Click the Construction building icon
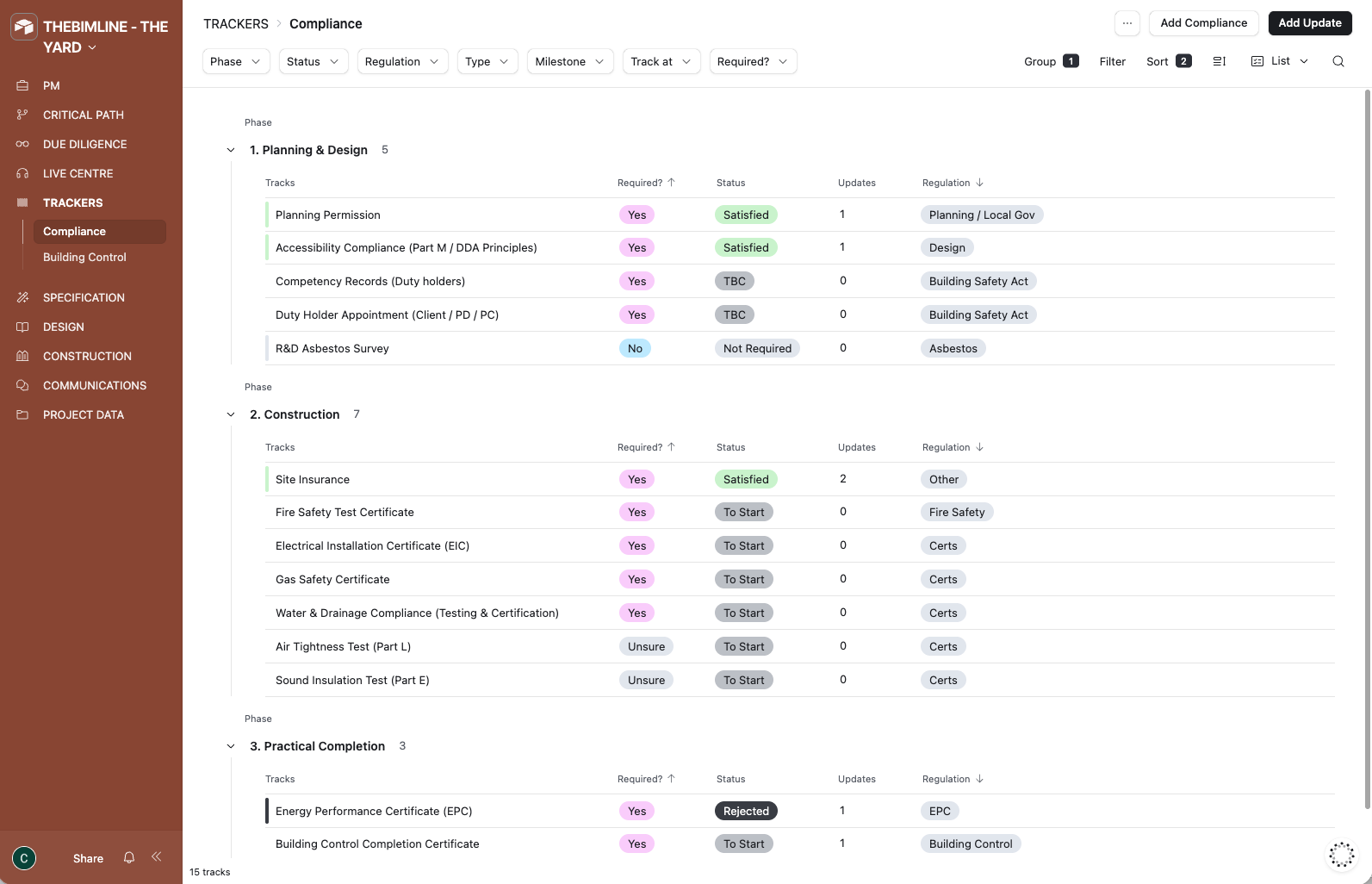This screenshot has width=1372, height=884. coord(22,356)
